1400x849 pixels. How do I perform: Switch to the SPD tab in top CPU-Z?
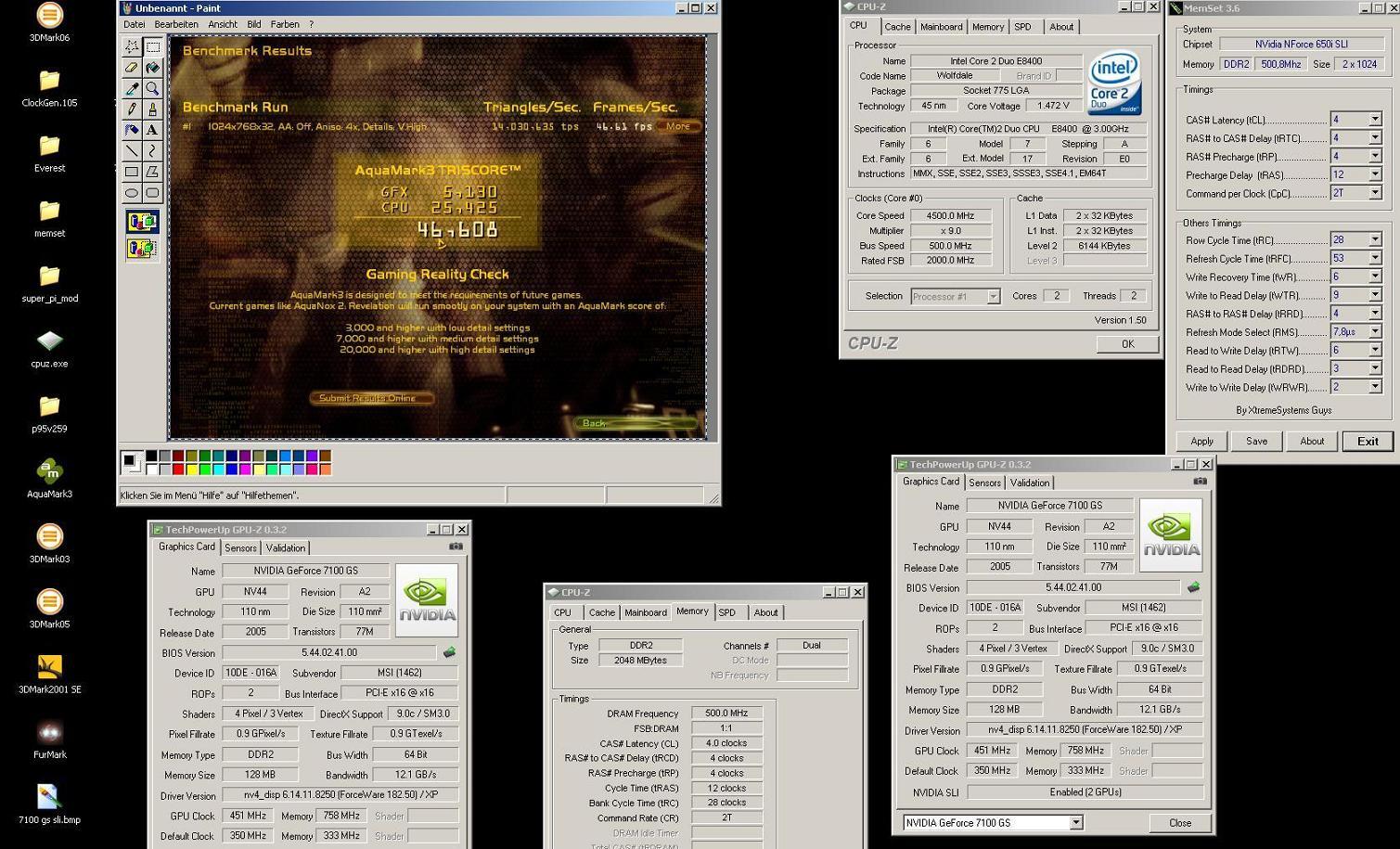coord(1022,27)
